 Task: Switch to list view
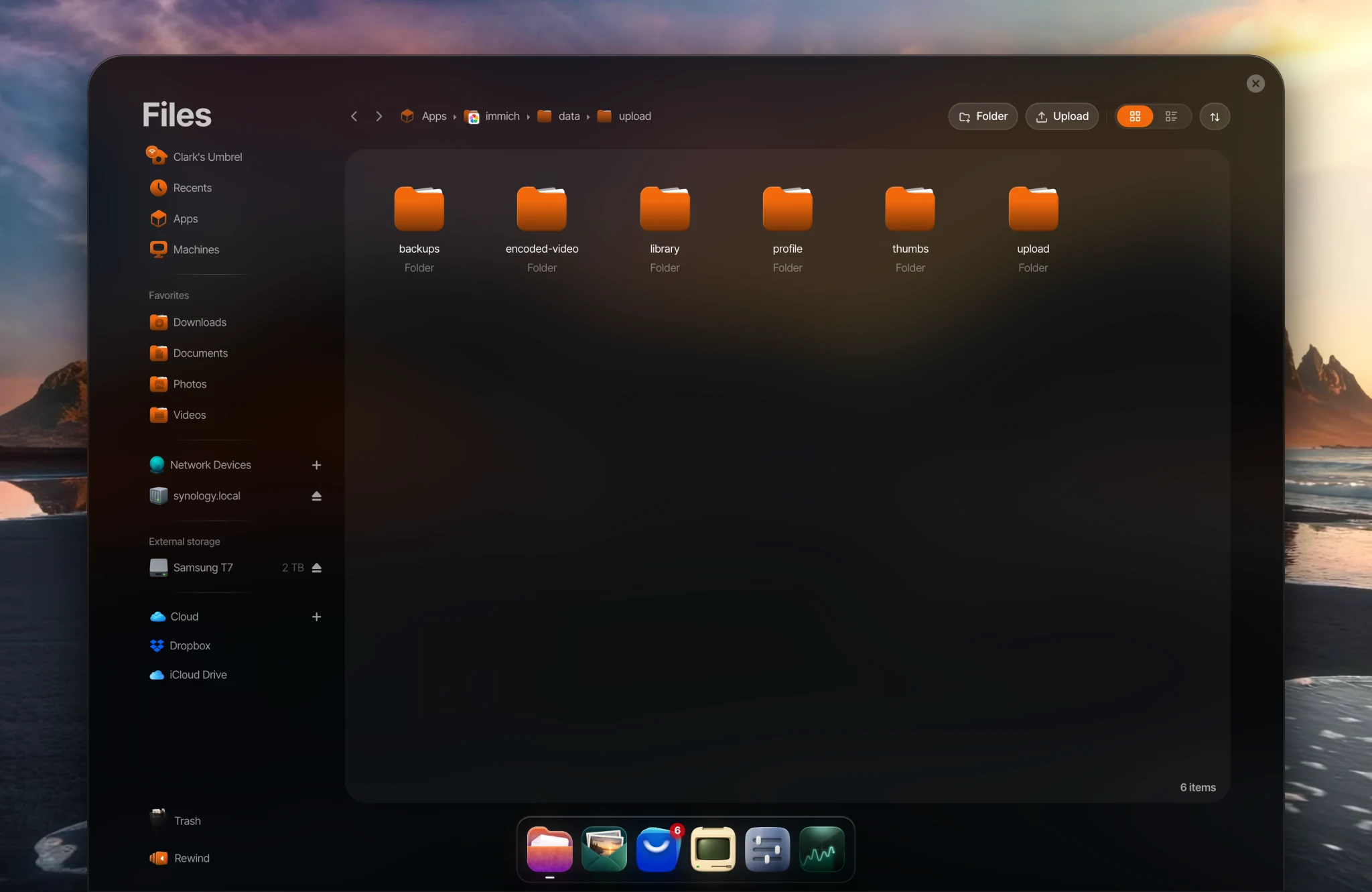(1171, 117)
